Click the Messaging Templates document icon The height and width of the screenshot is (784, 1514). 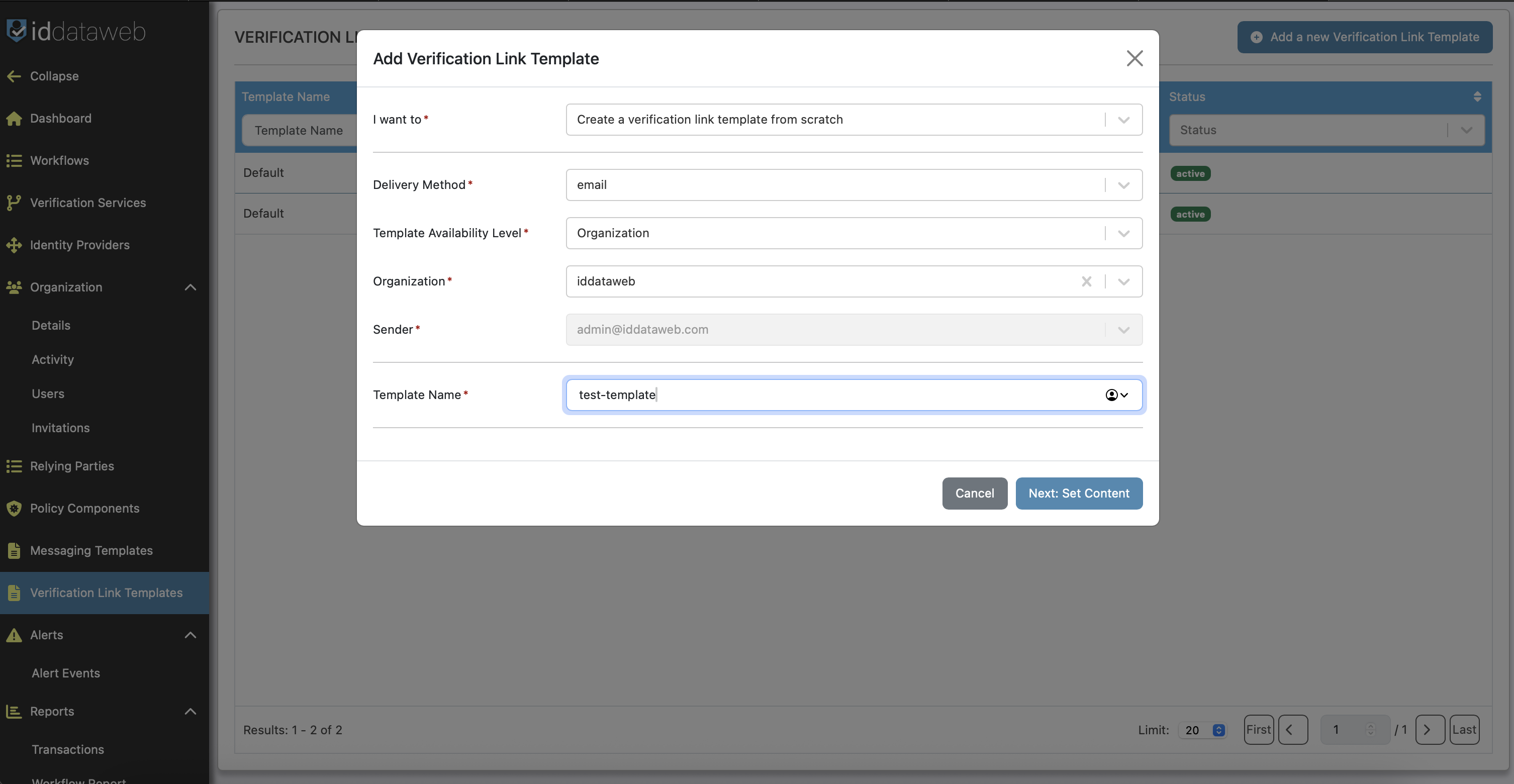(x=14, y=551)
